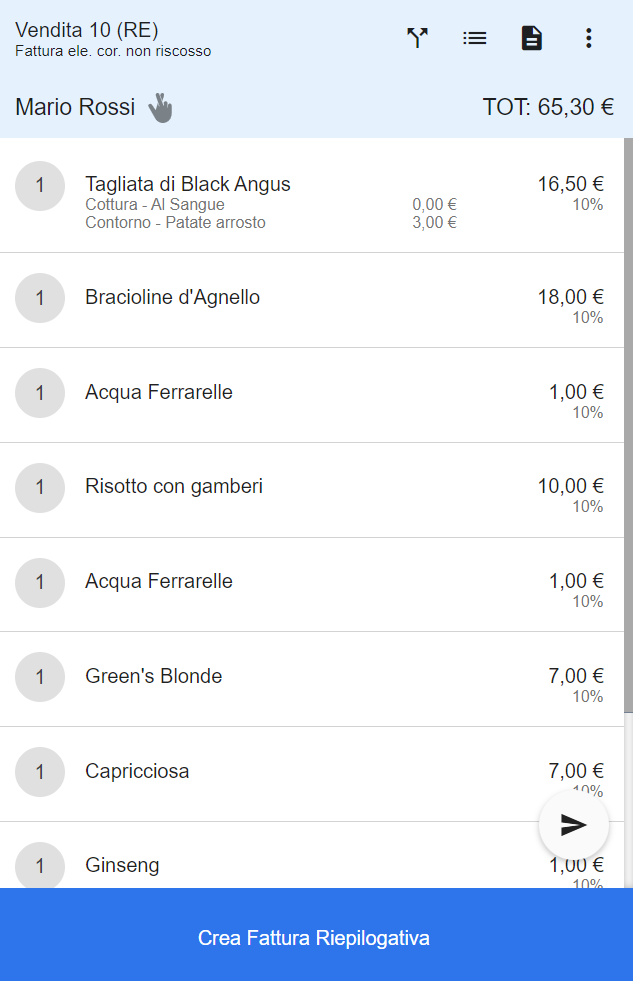Open the Capricciosa line item
633x981 pixels.
pos(312,774)
